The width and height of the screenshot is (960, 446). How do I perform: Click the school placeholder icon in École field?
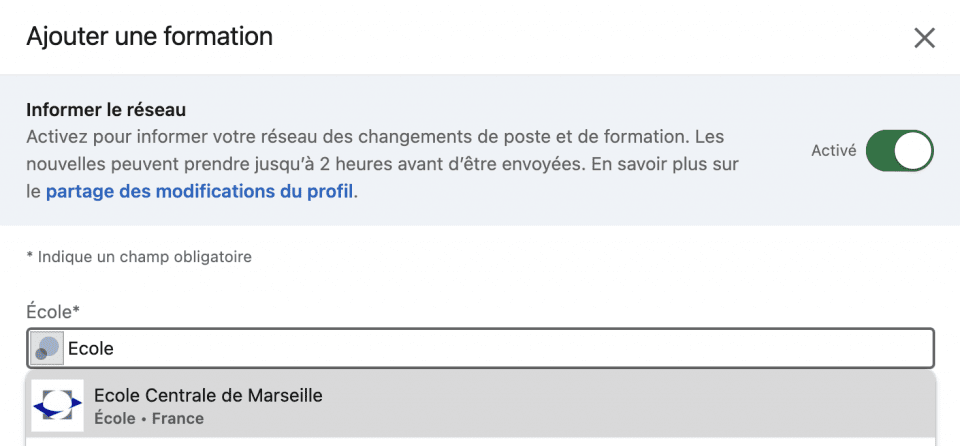(x=48, y=349)
